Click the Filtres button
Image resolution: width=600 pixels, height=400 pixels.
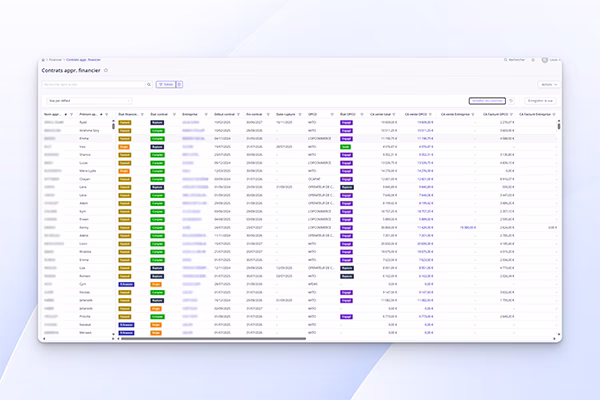(166, 85)
